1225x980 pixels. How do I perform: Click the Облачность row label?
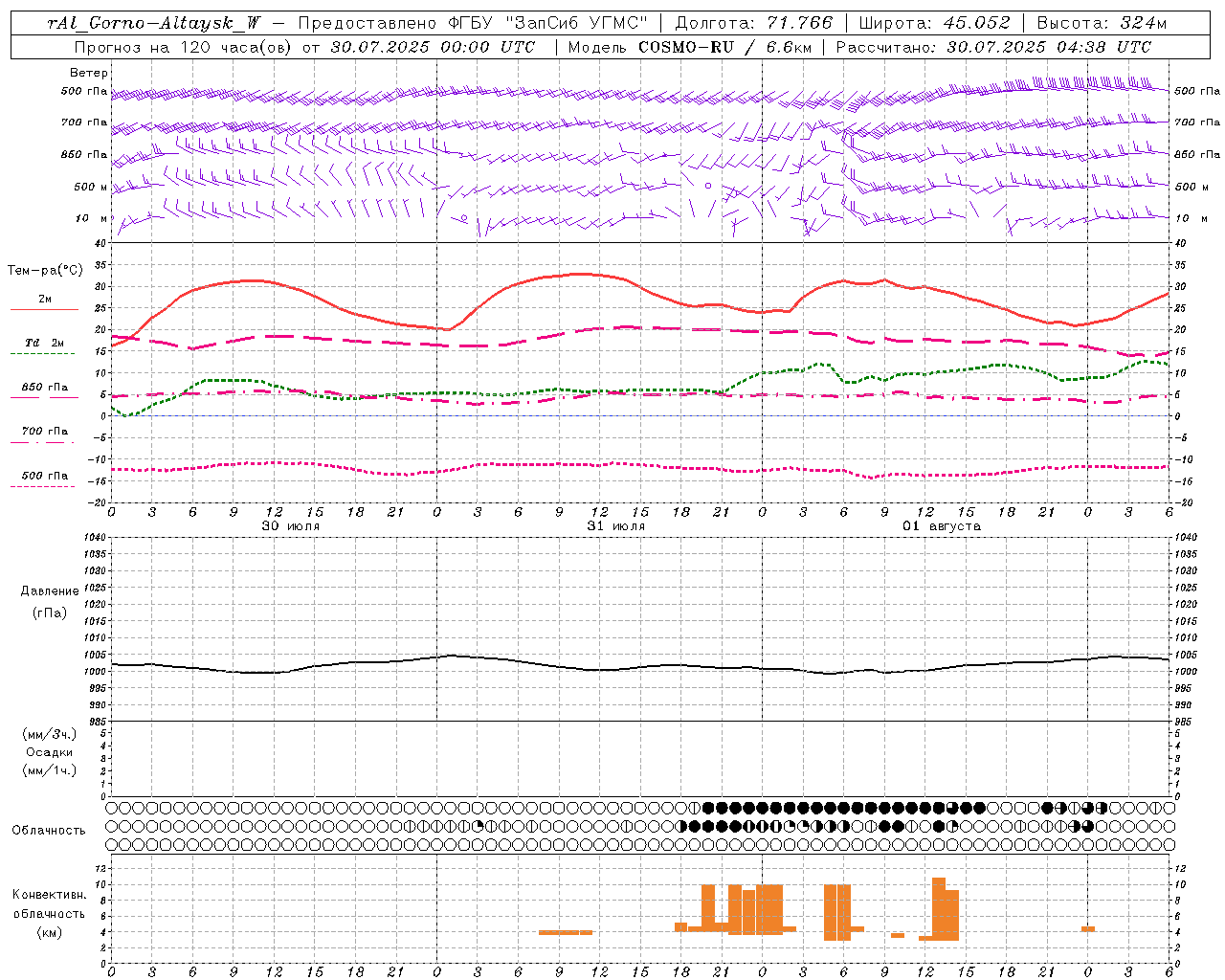49,830
